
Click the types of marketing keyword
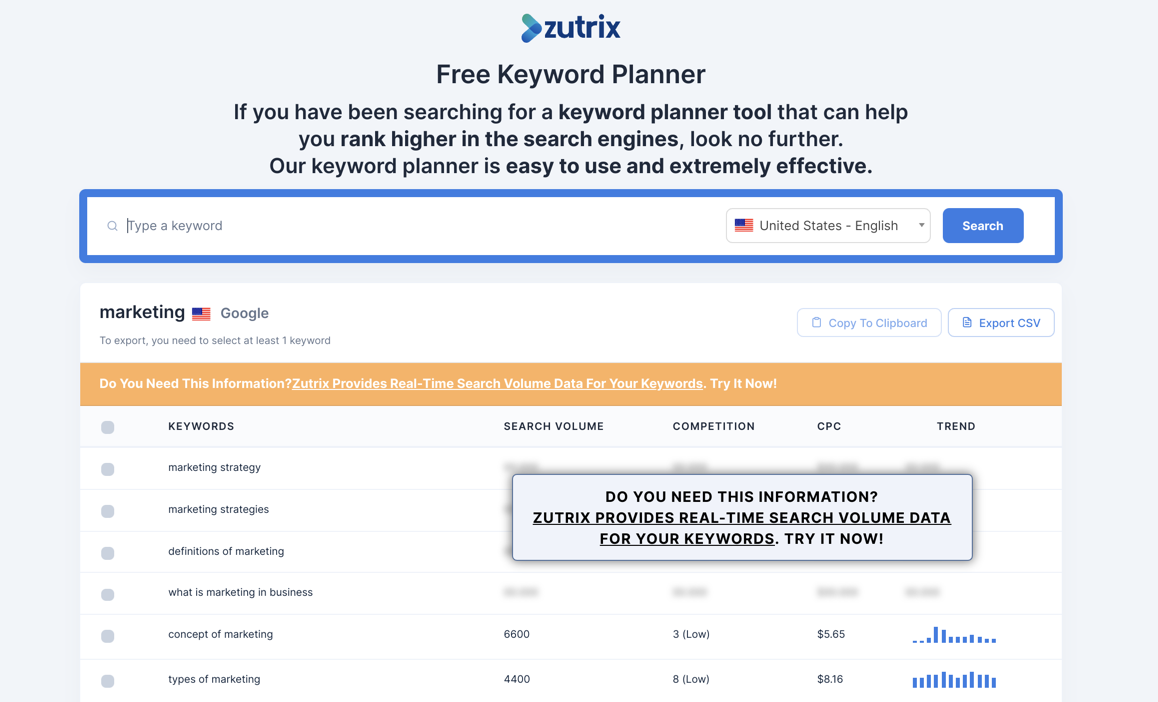[214, 679]
